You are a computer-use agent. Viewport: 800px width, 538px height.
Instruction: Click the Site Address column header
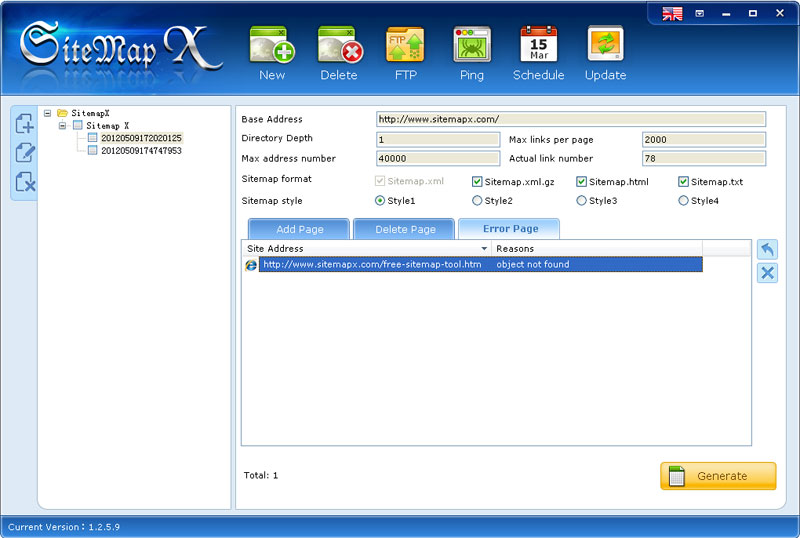[x=367, y=249]
